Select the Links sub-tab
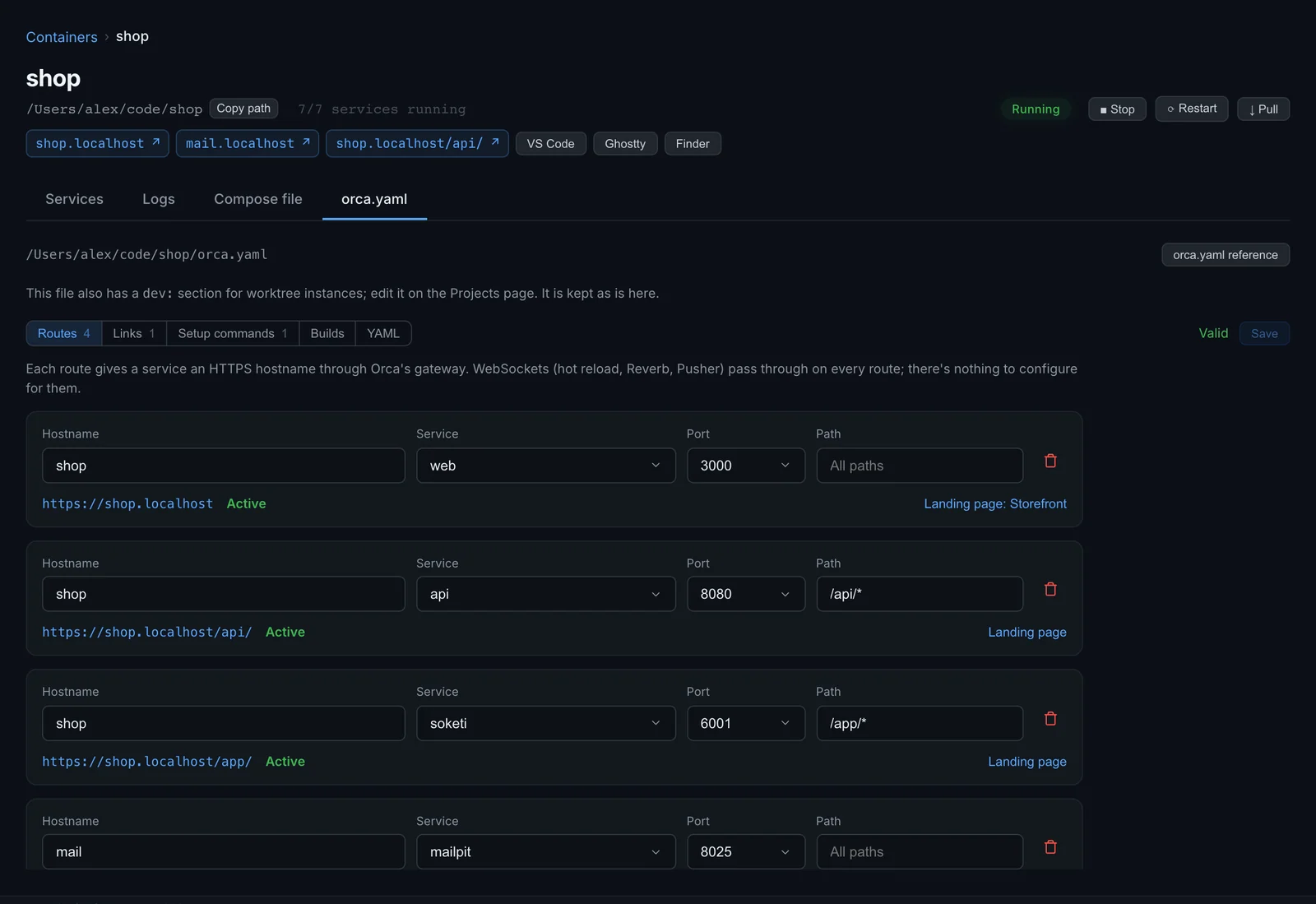Viewport: 1316px width, 904px height. click(134, 333)
